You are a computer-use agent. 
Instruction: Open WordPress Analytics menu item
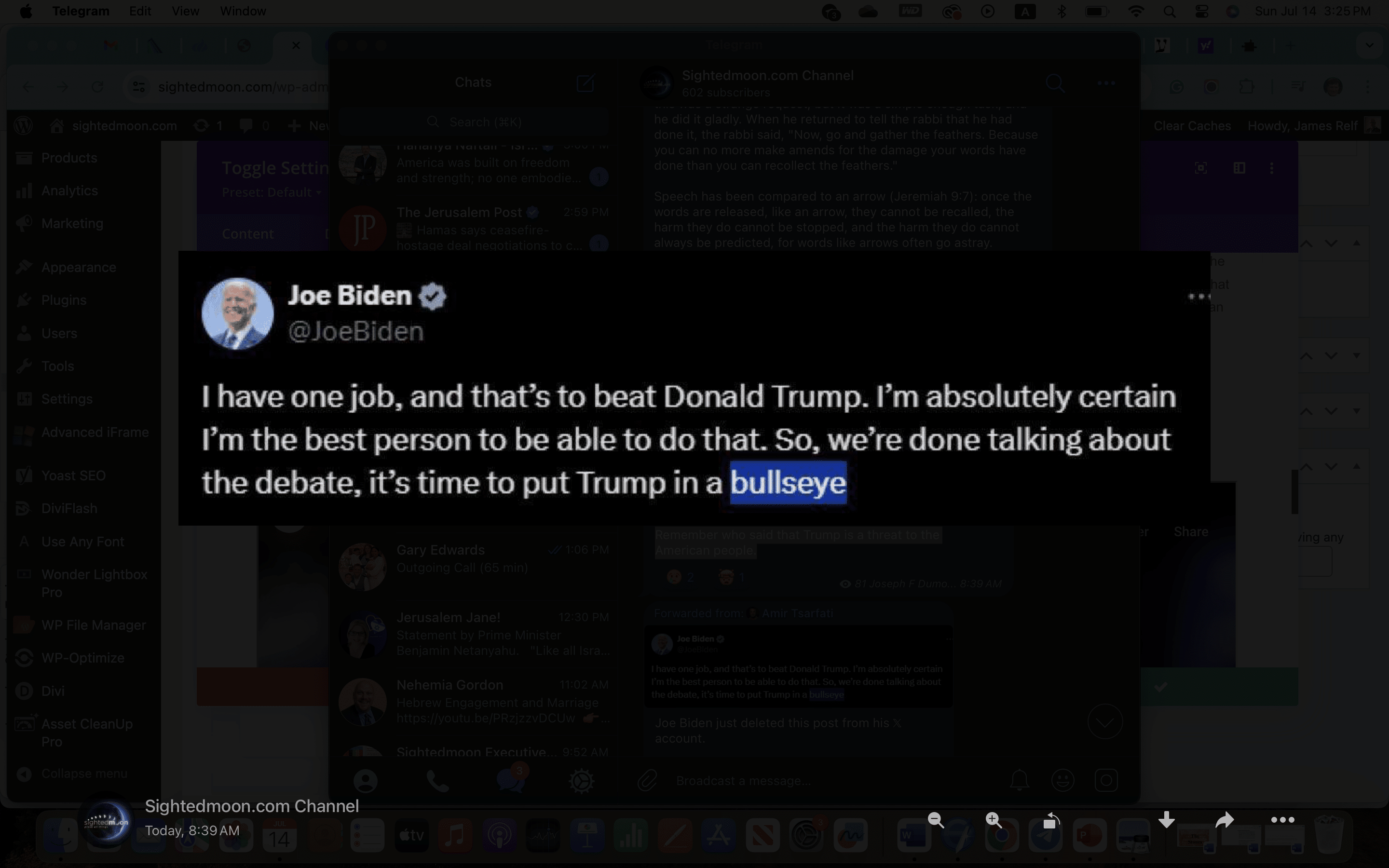(x=69, y=190)
